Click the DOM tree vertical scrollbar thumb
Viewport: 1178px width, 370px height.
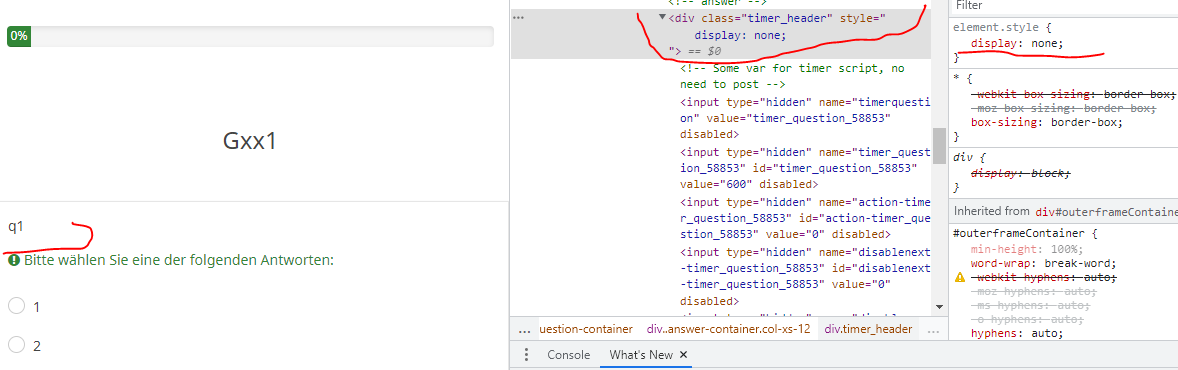pyautogui.click(x=939, y=145)
